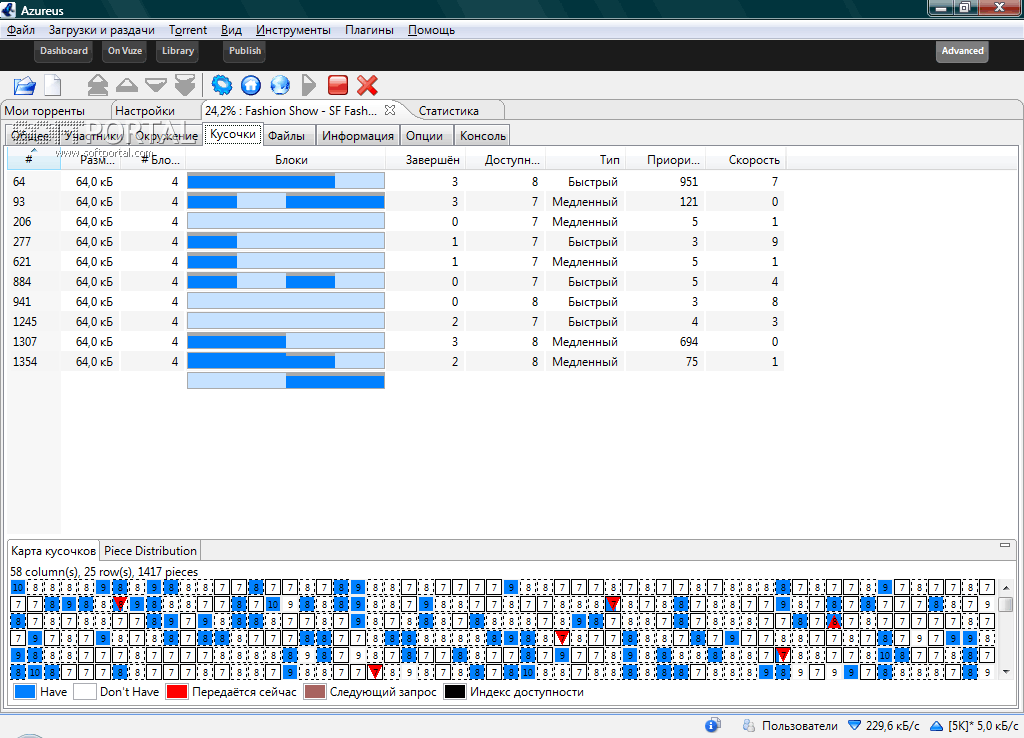Click the Следующий запрос color swatch
The width and height of the screenshot is (1024, 738).
(x=315, y=692)
